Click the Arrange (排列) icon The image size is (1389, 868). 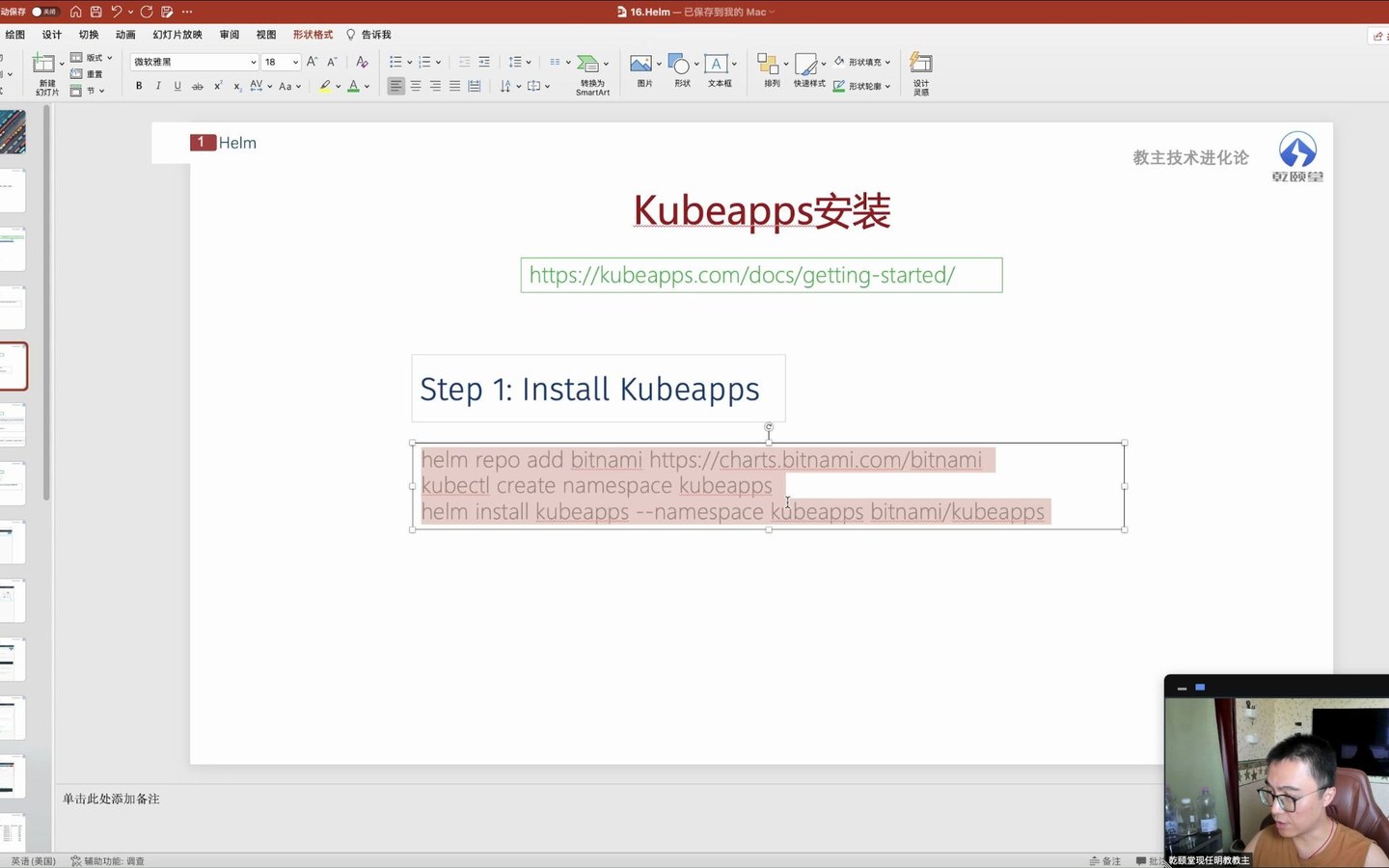[x=768, y=64]
